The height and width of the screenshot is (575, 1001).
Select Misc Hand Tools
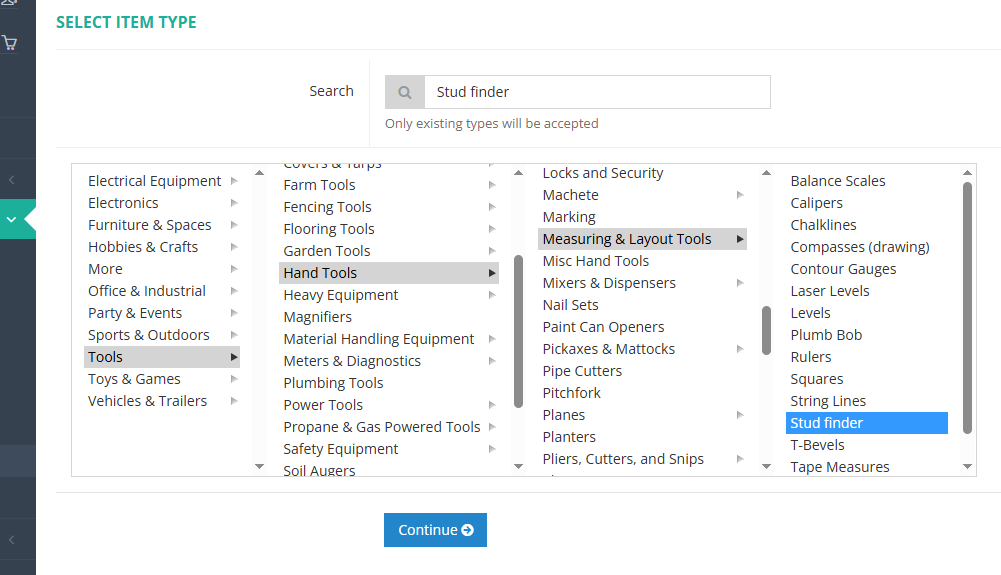596,261
